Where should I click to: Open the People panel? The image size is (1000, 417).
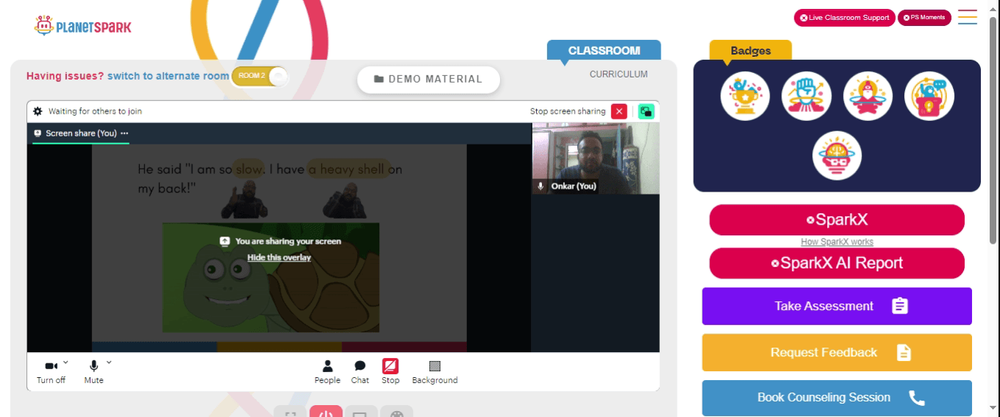[327, 371]
